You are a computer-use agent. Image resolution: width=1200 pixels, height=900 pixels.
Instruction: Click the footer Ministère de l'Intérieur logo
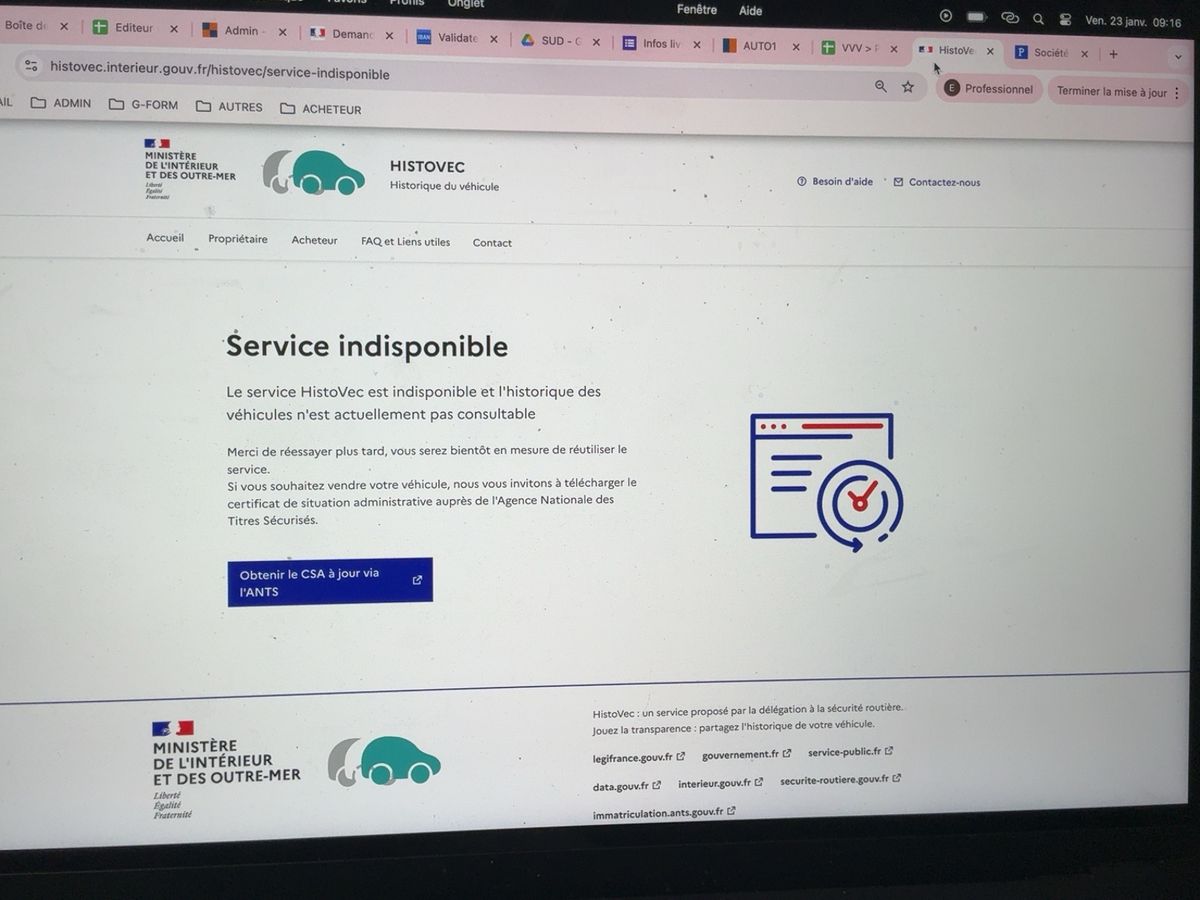(226, 769)
